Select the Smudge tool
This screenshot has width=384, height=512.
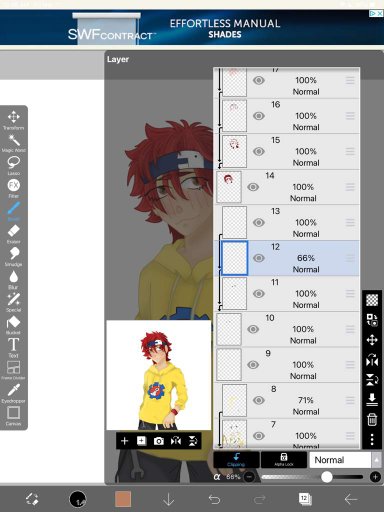tap(14, 256)
